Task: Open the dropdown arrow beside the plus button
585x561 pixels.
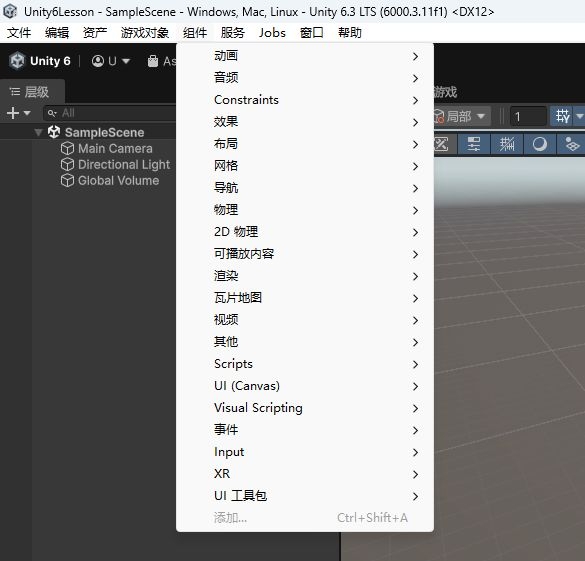Action: click(x=27, y=113)
